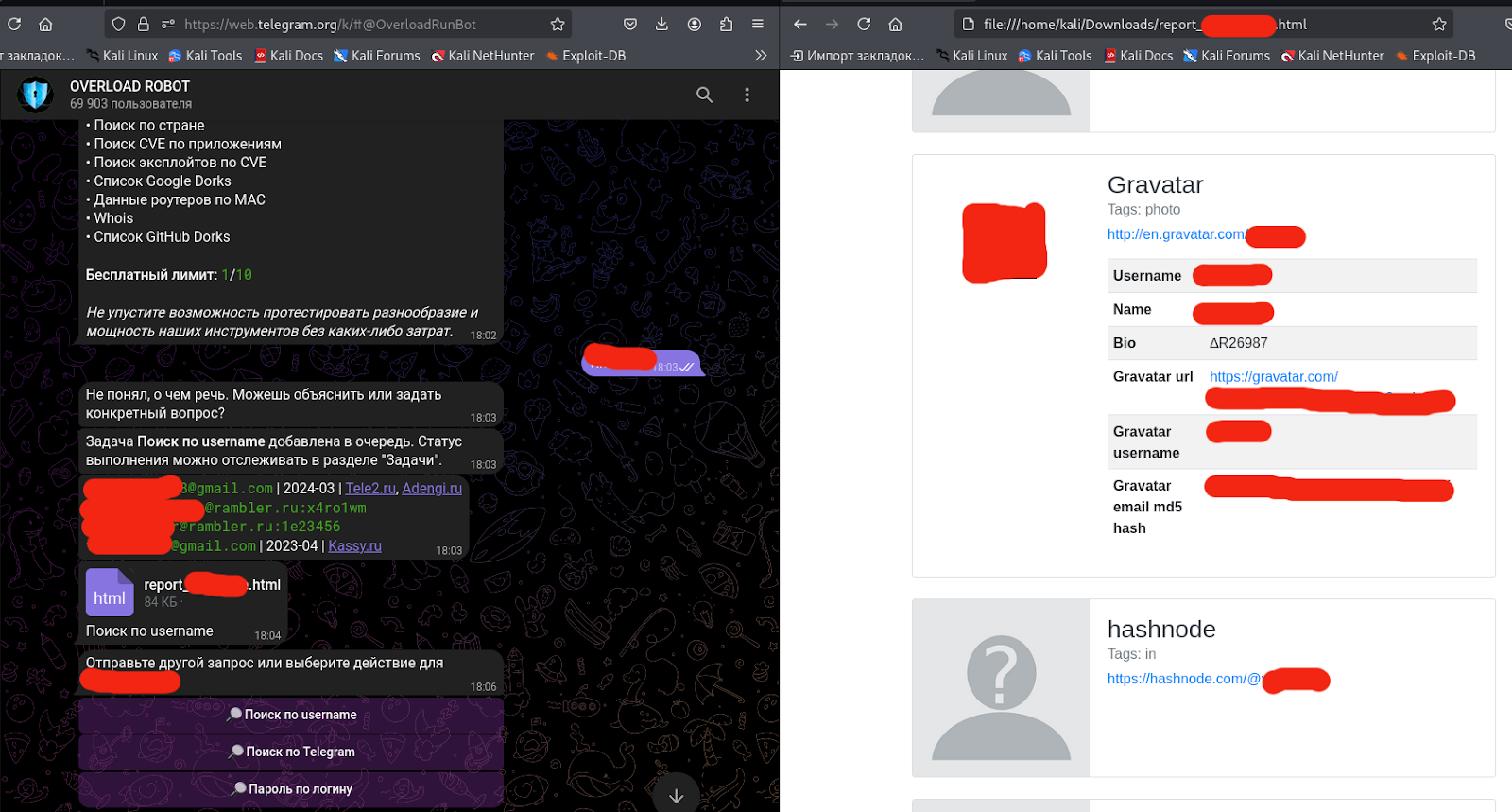Click the Pocket save icon

point(630,25)
